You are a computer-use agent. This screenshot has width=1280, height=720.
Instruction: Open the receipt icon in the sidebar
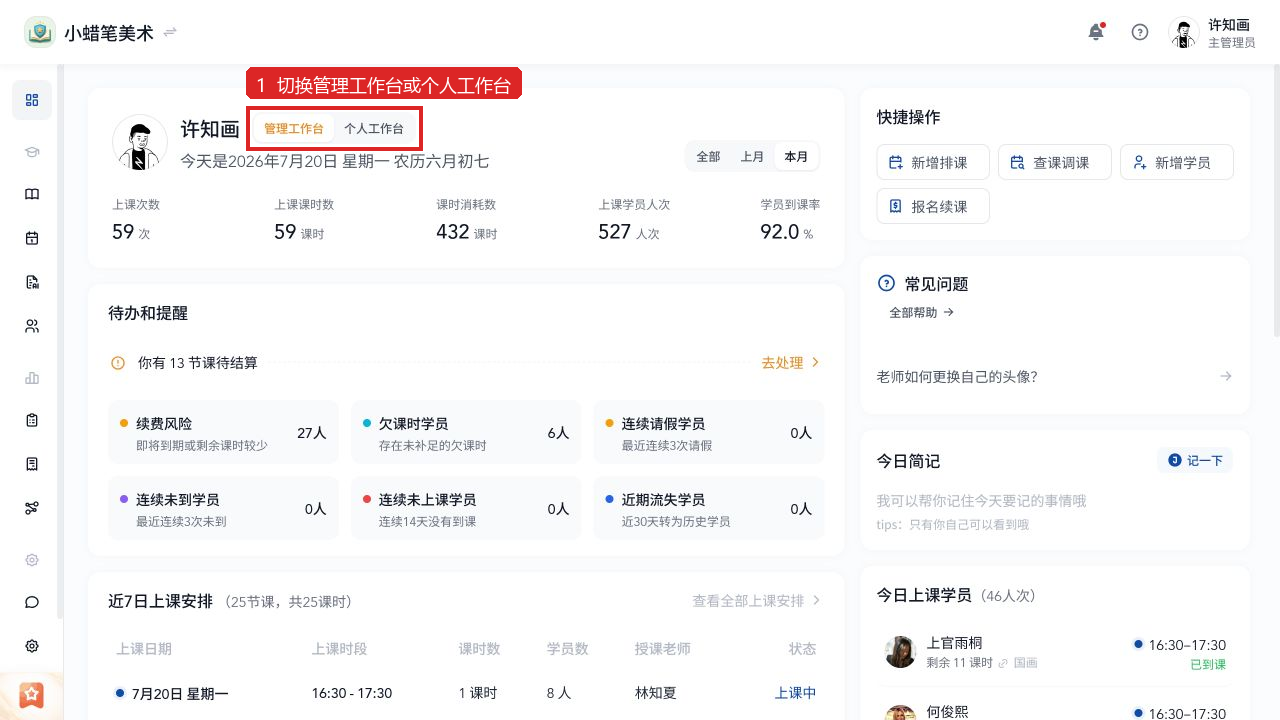pos(32,464)
